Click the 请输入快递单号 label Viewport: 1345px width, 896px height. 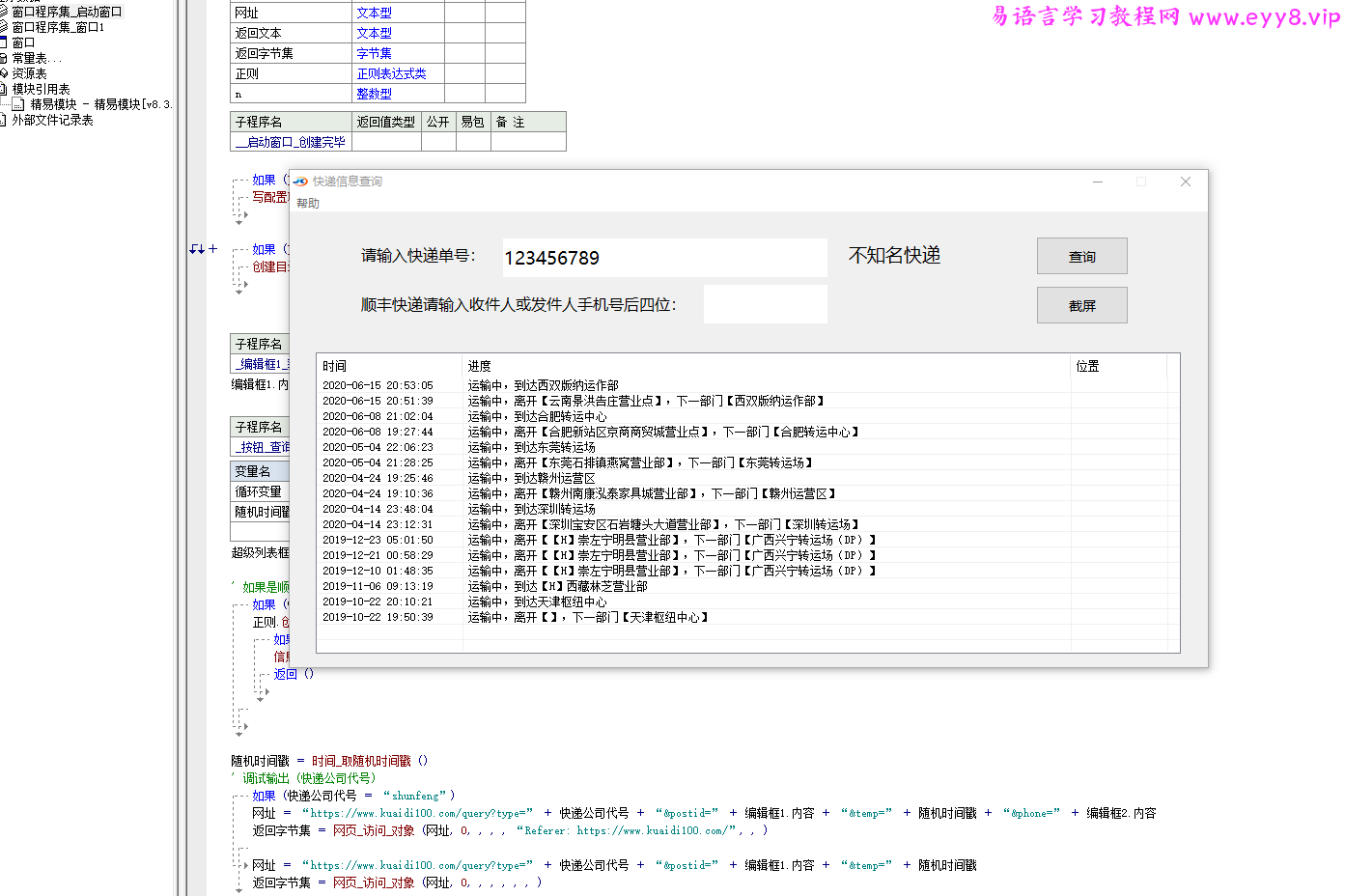pos(418,256)
